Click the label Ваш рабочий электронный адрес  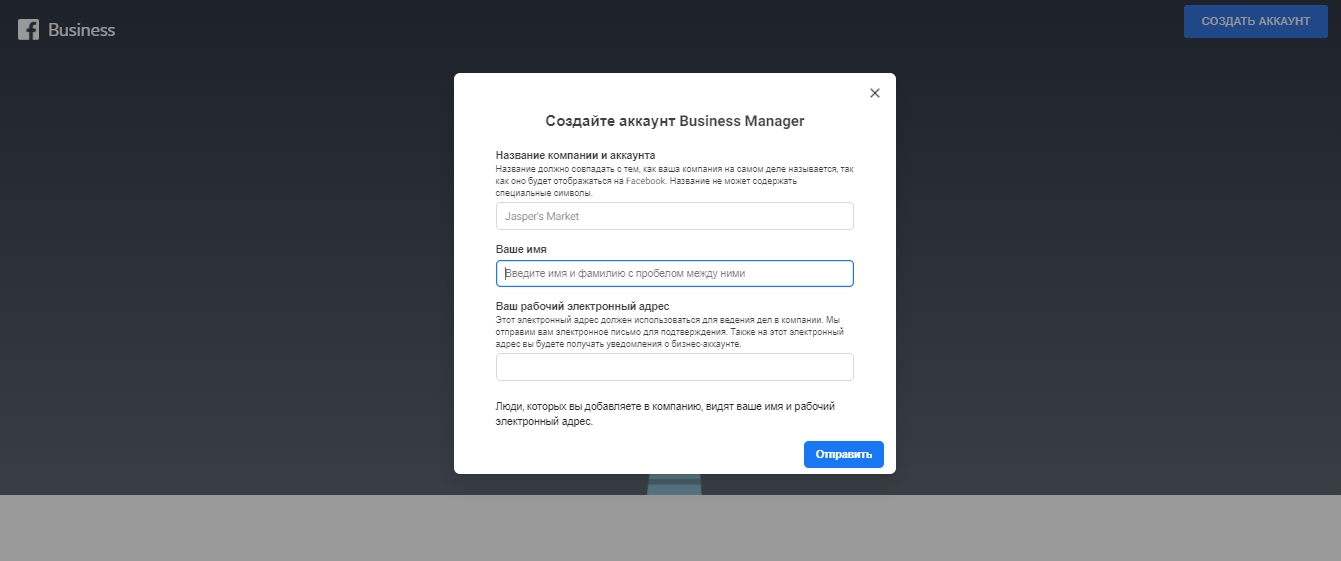click(582, 306)
